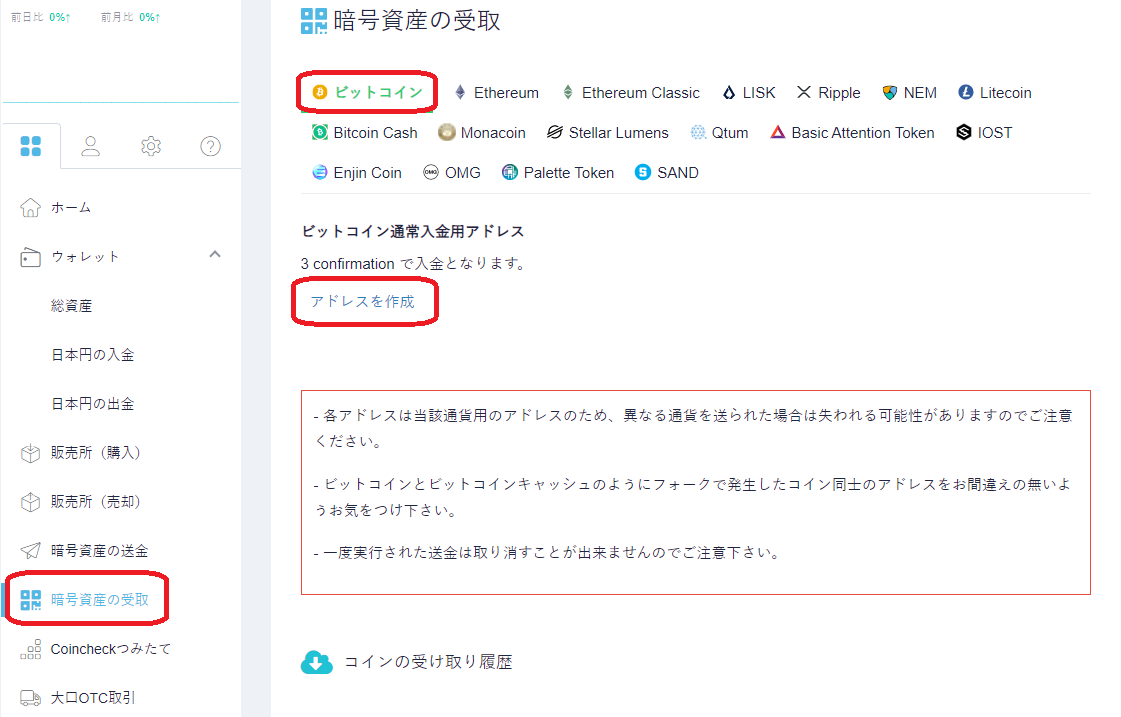Click the box icon beside 販売所（売却）

click(x=30, y=502)
